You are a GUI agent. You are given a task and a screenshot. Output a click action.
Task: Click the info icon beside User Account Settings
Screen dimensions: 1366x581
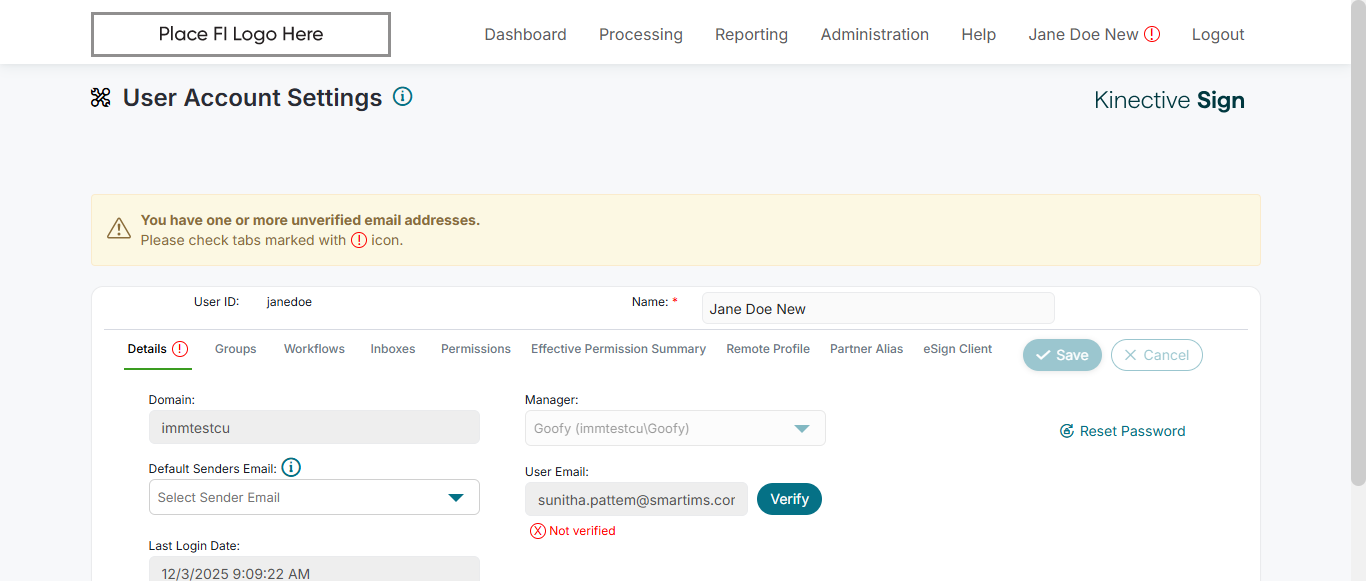point(402,97)
